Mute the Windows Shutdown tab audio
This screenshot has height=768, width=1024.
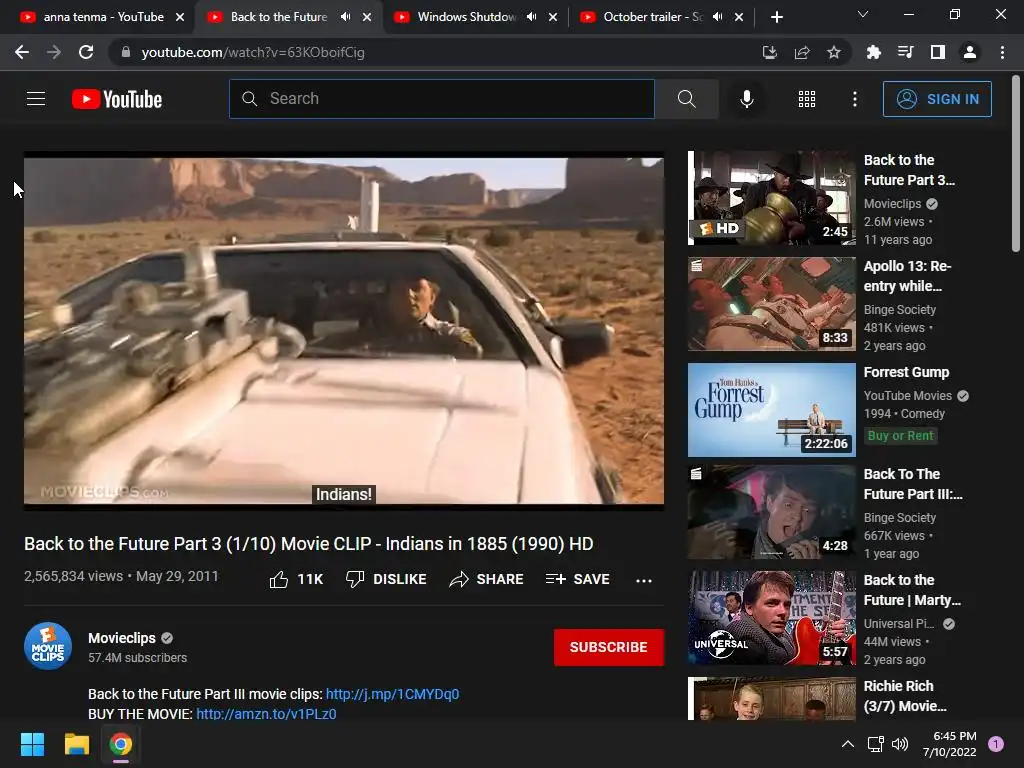click(532, 17)
